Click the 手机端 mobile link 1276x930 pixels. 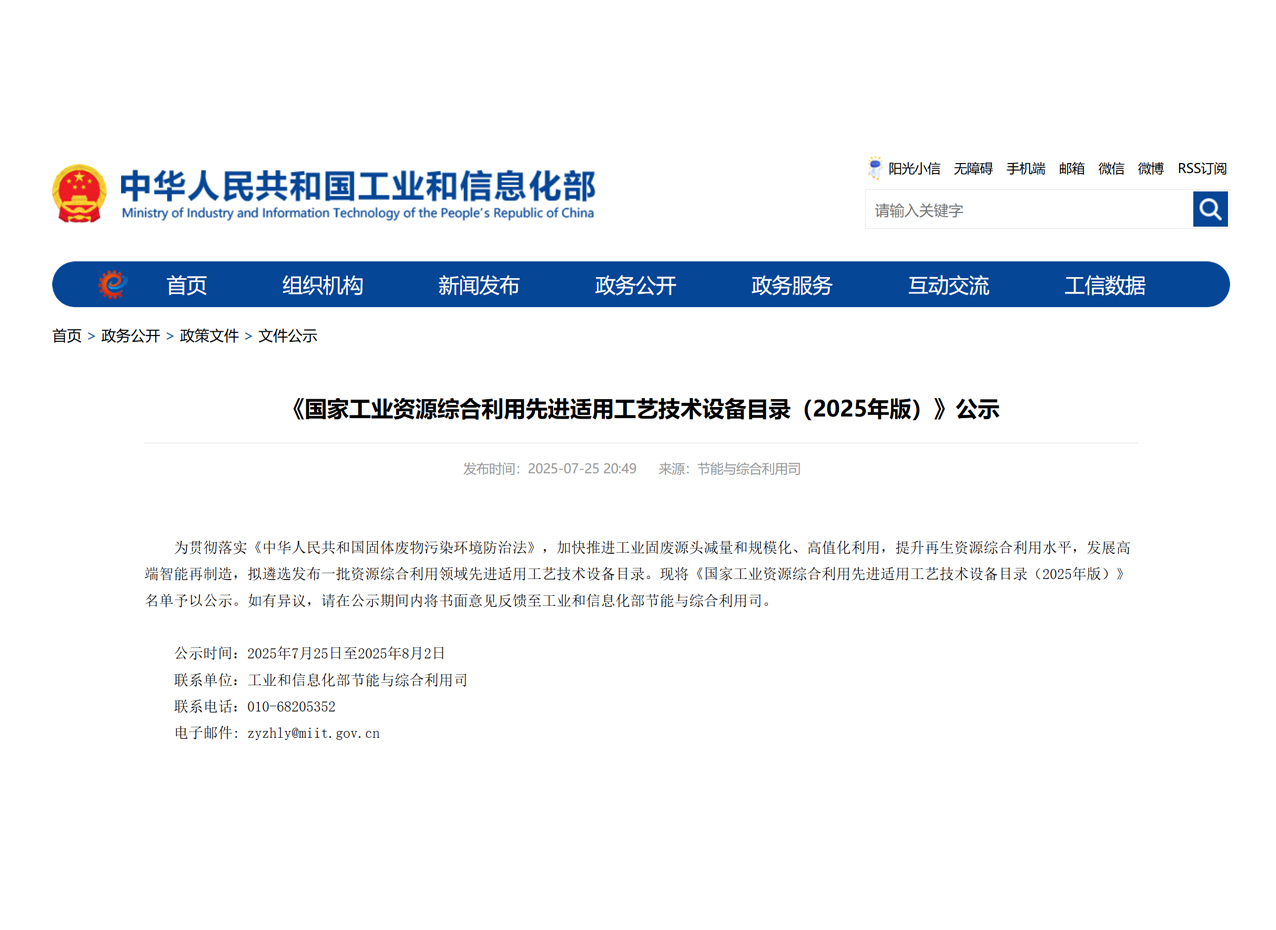click(1026, 169)
